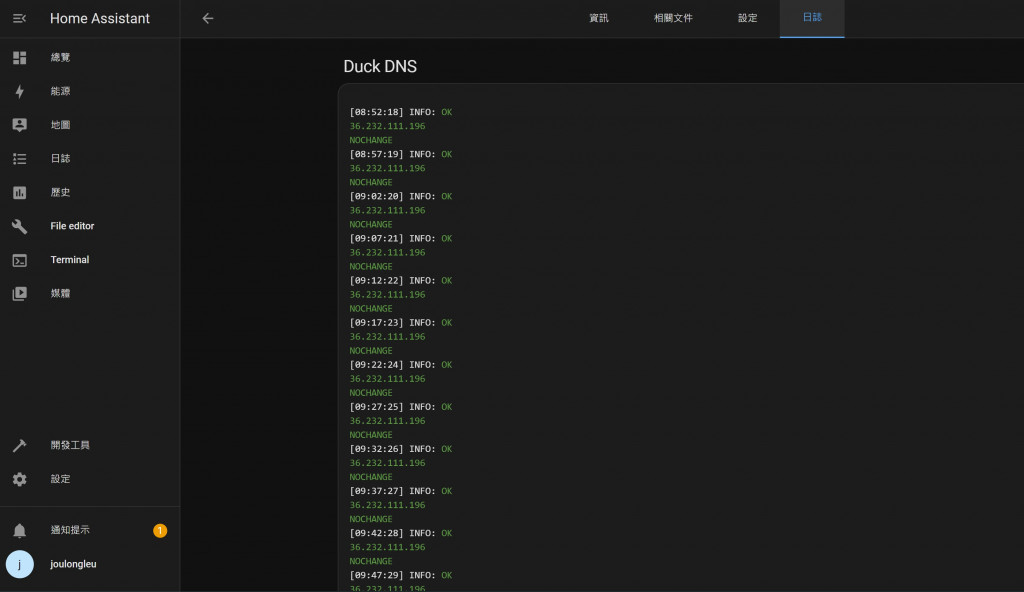Click the settings gear icon
This screenshot has height=592, width=1024.
pyautogui.click(x=20, y=479)
